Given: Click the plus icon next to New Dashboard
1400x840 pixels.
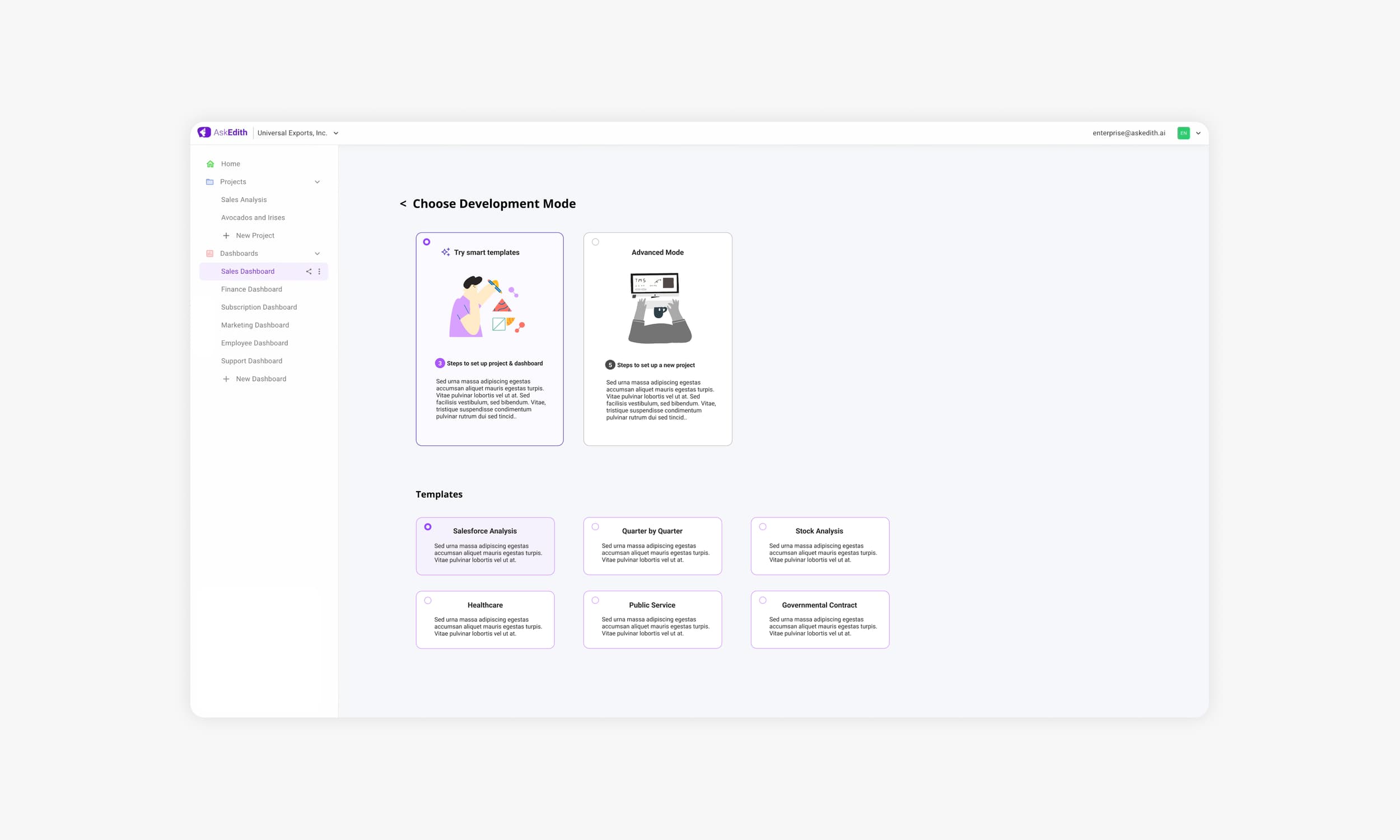Looking at the screenshot, I should [x=226, y=378].
